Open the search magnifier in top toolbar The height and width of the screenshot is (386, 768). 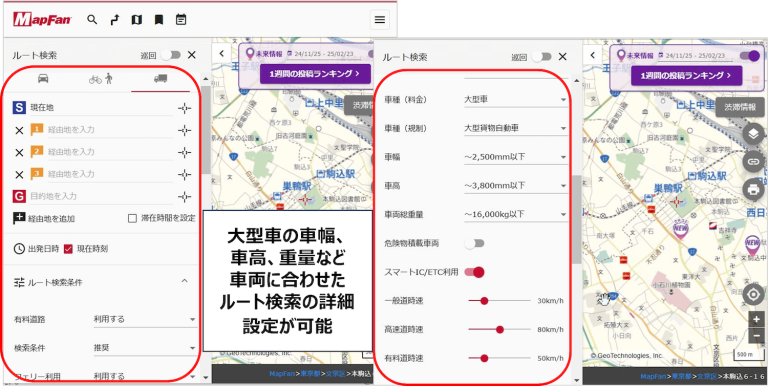click(92, 20)
